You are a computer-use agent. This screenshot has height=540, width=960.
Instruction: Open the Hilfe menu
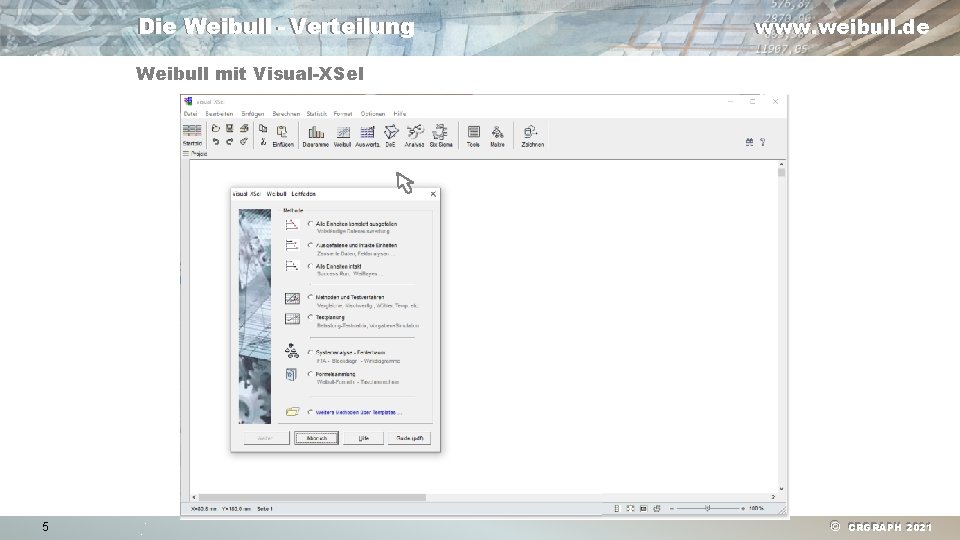tap(400, 114)
